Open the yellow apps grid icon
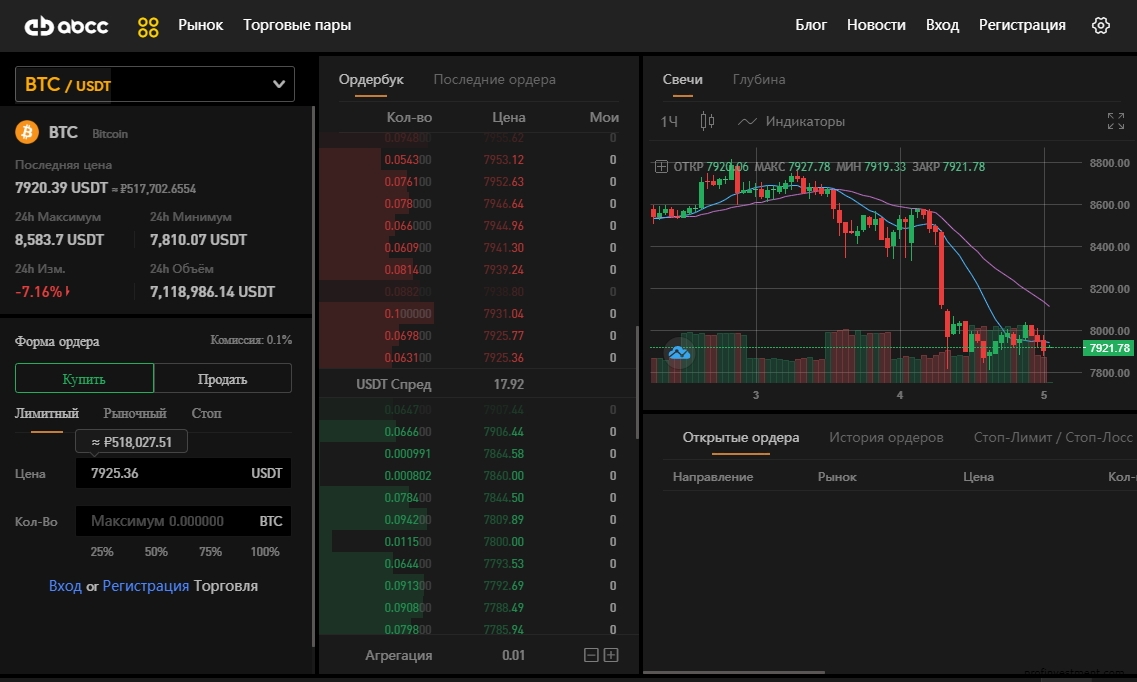 tap(148, 27)
